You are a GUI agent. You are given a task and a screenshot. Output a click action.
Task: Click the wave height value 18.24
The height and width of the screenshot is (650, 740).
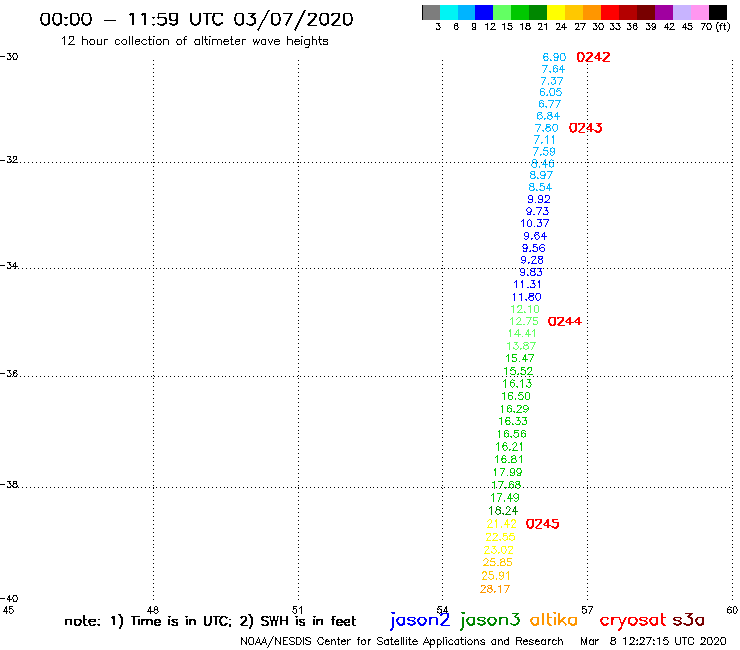(503, 511)
